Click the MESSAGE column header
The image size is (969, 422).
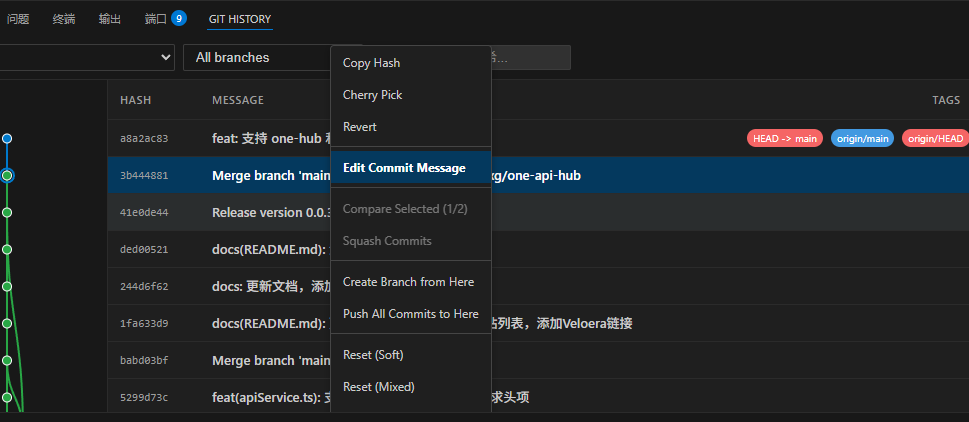(x=238, y=100)
